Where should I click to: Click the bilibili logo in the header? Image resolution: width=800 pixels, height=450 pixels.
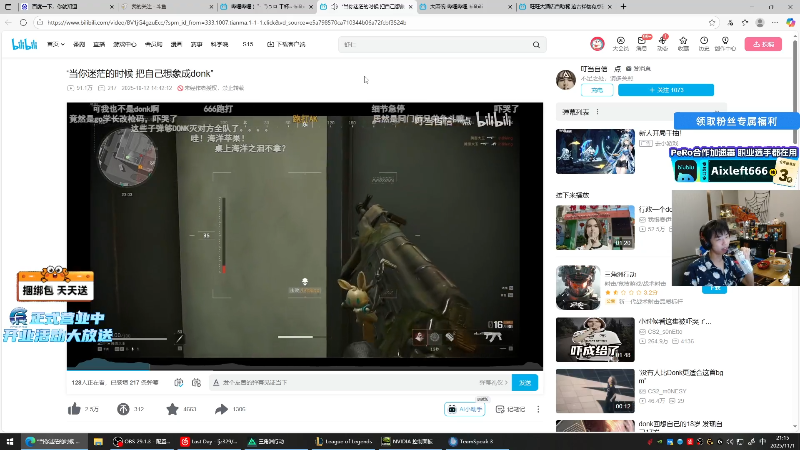tap(24, 44)
